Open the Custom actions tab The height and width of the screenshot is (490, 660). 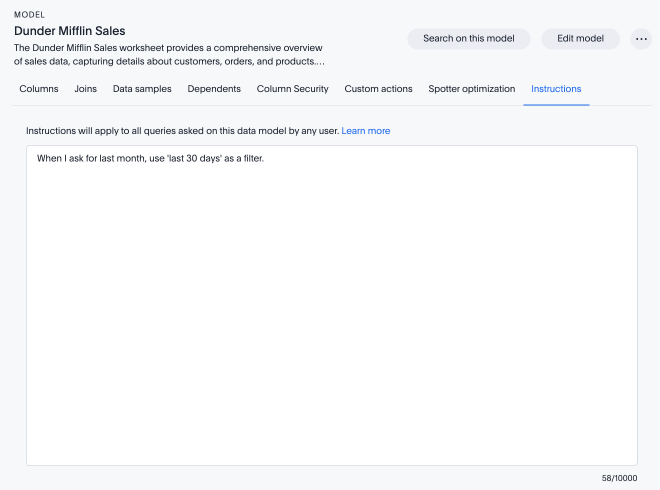(378, 89)
